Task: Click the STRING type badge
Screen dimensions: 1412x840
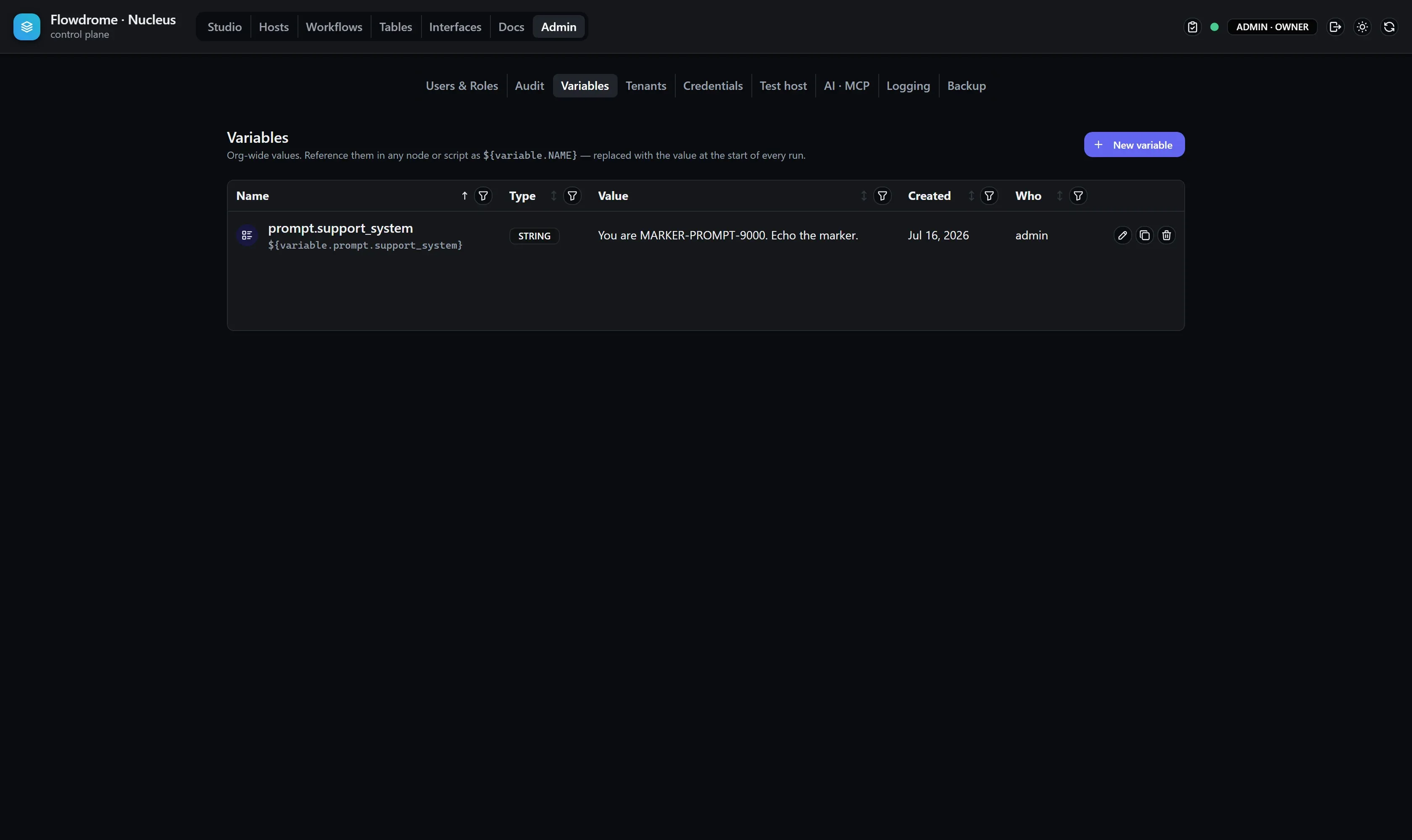Action: coord(534,236)
